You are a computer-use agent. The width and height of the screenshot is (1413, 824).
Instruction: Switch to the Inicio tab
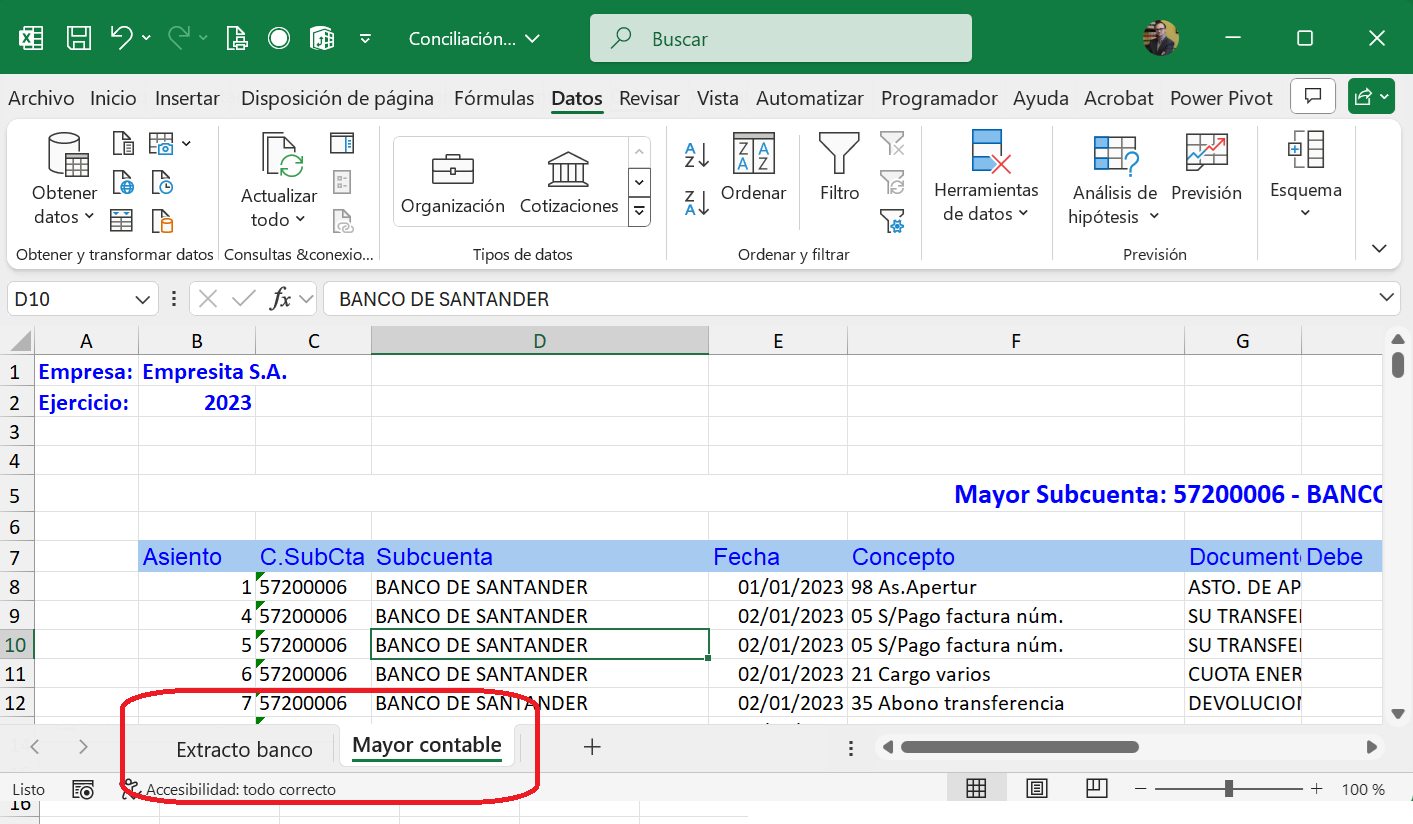click(x=113, y=98)
